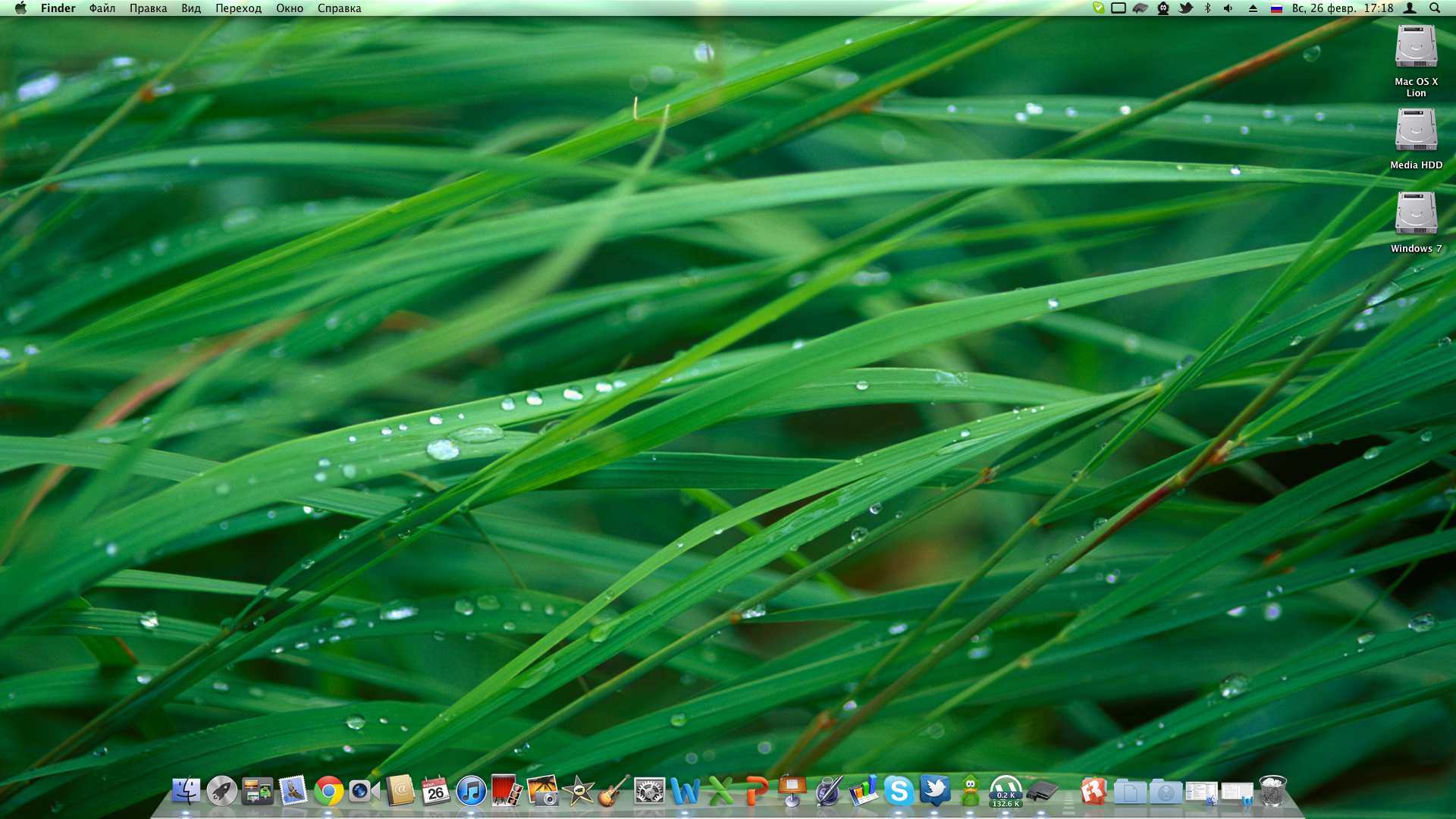Open FineReader red icon in Dock

(x=1093, y=791)
